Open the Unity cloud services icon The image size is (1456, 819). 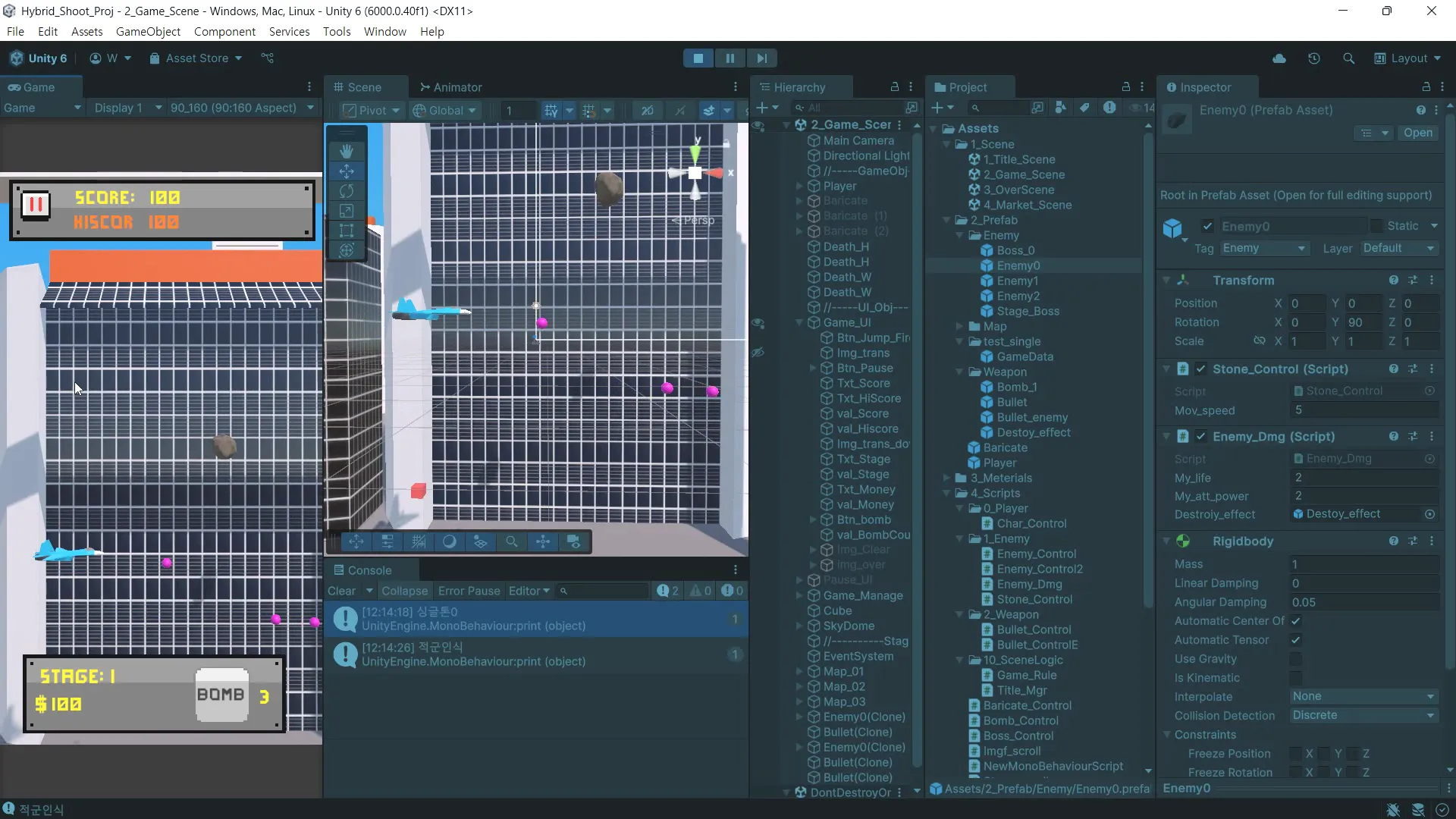pyautogui.click(x=1279, y=58)
